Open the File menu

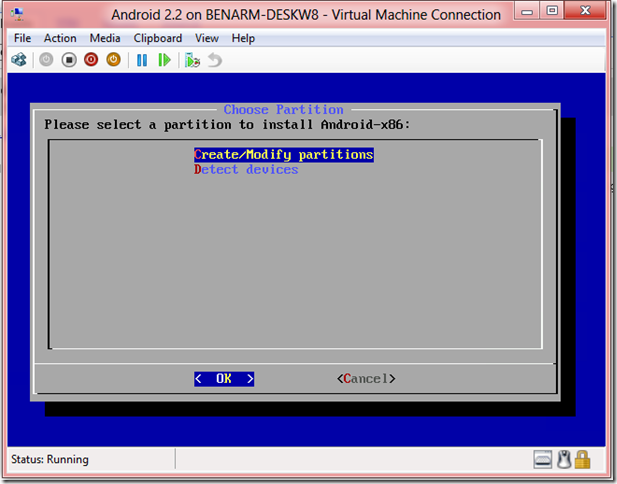22,38
